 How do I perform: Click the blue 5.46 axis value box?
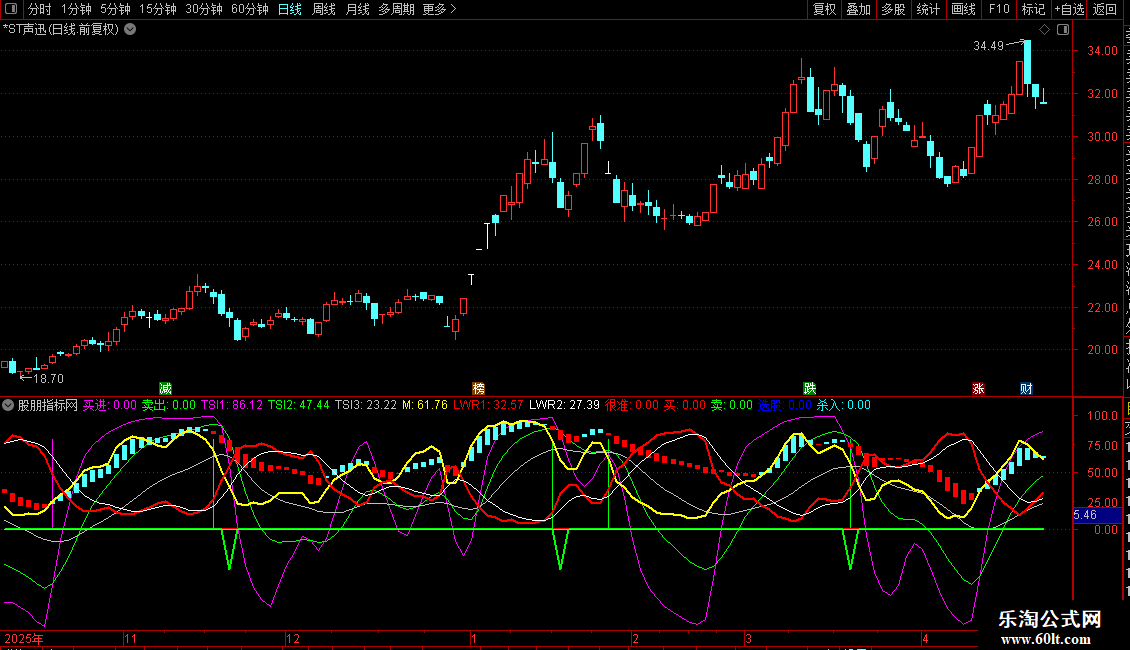point(1097,515)
